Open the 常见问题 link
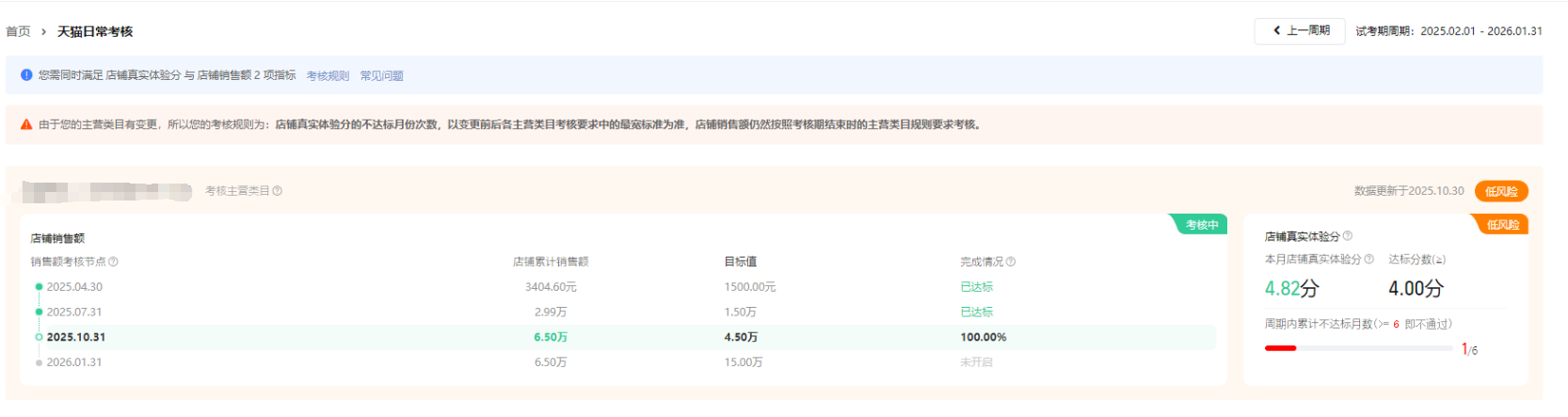The image size is (1568, 417). [x=381, y=76]
